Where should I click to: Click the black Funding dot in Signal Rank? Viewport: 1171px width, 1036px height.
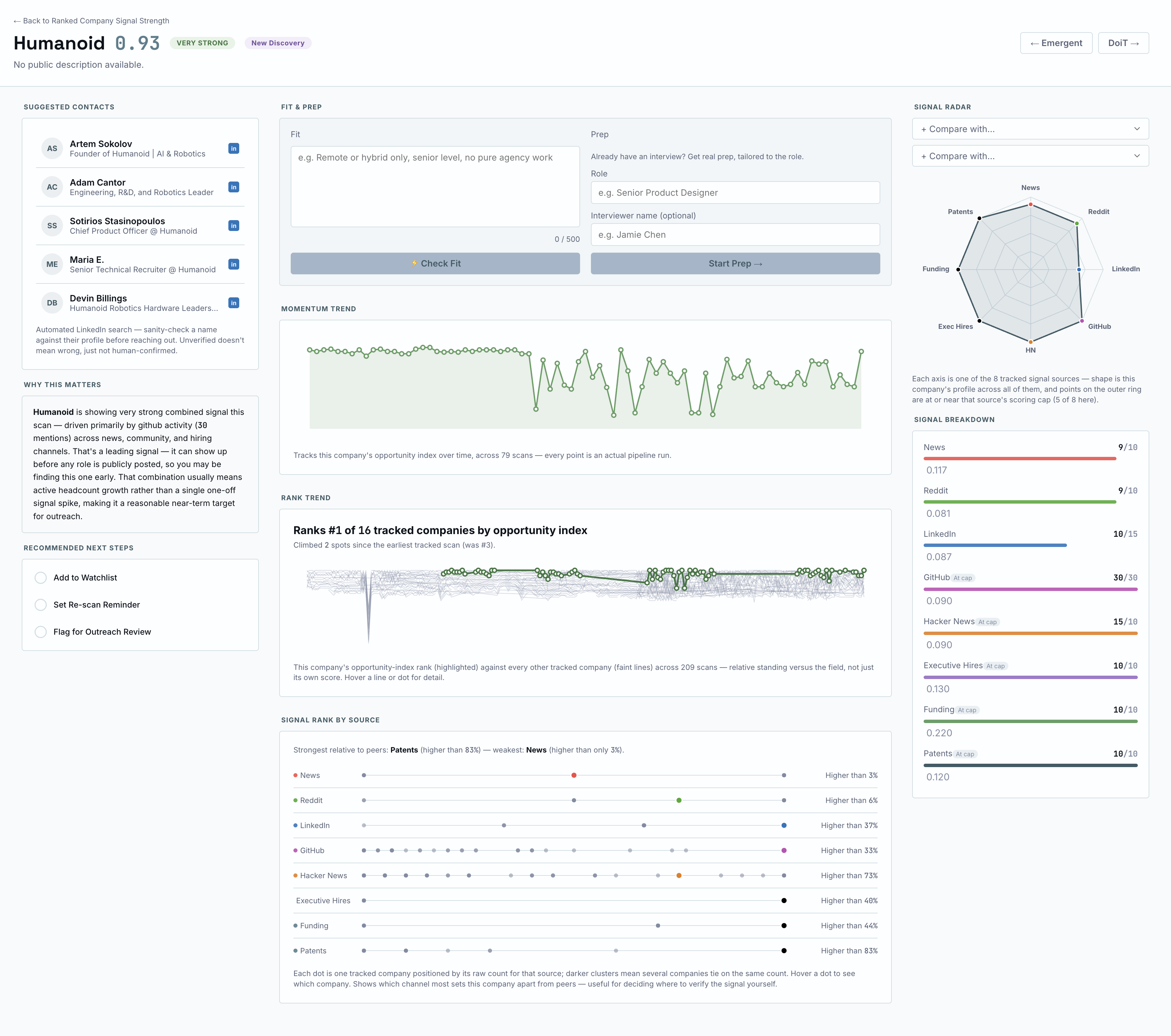pos(784,926)
